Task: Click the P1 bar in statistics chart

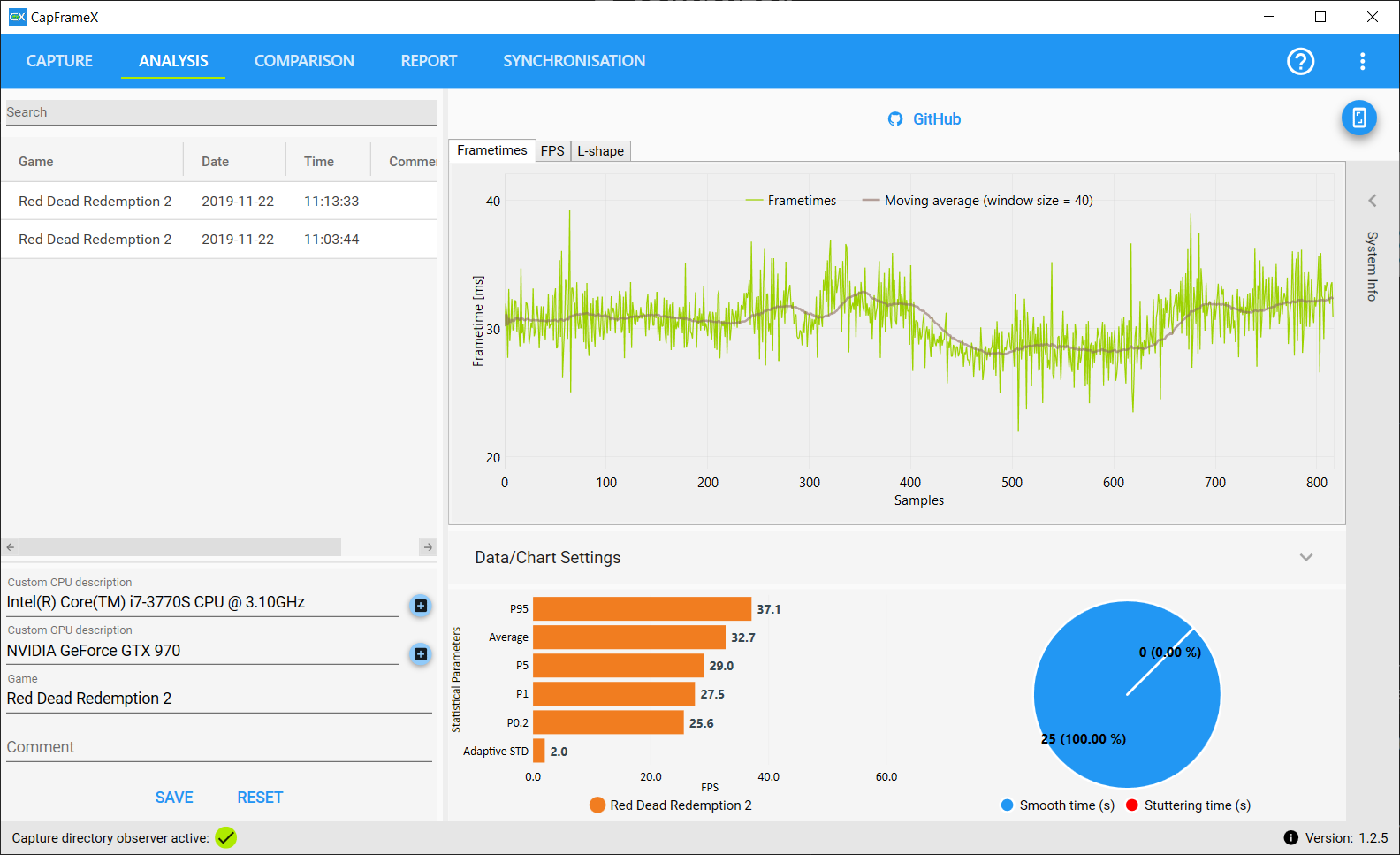Action: point(613,694)
